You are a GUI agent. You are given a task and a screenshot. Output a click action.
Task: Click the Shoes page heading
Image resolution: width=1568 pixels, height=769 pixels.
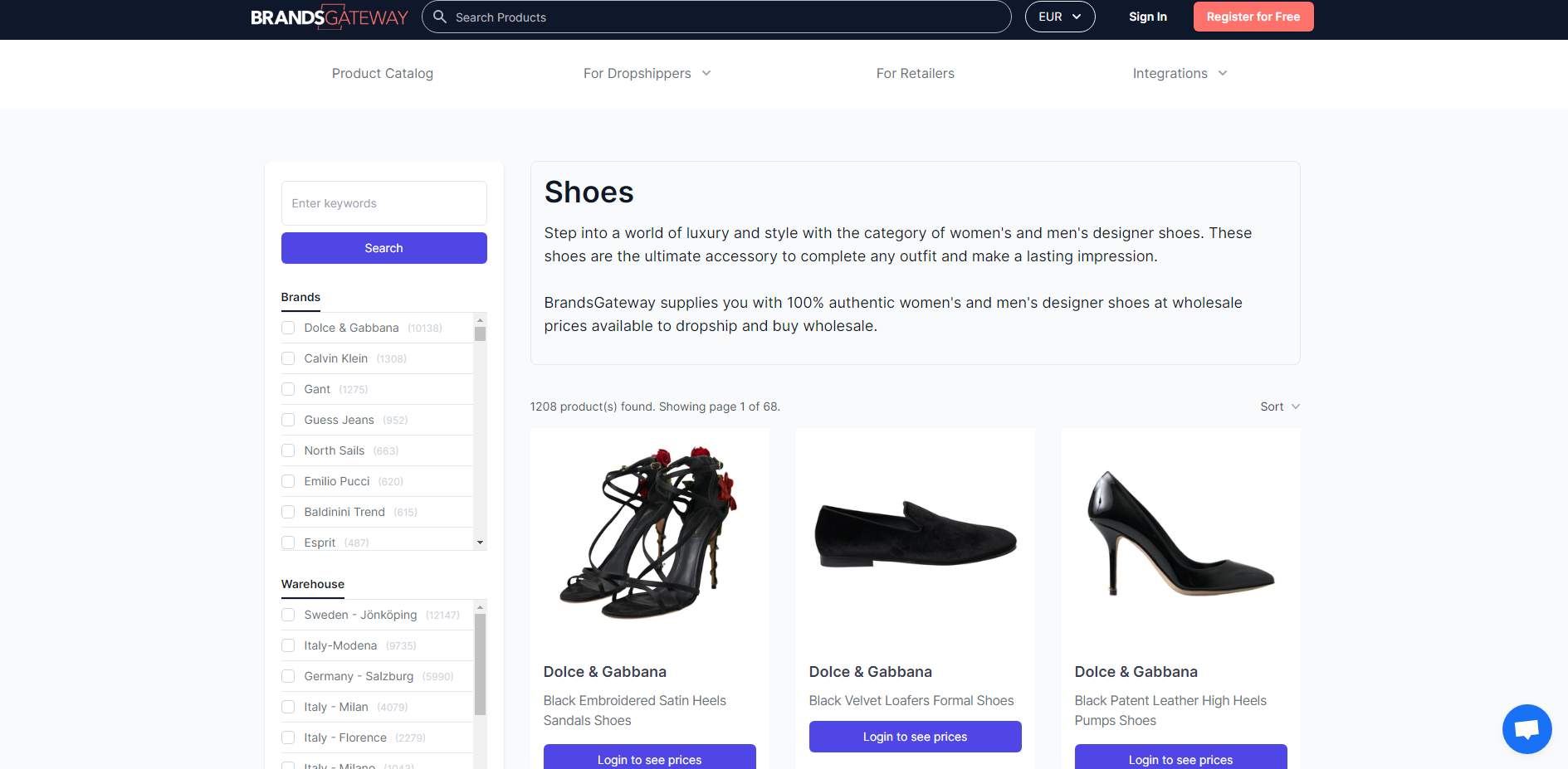pyautogui.click(x=589, y=192)
